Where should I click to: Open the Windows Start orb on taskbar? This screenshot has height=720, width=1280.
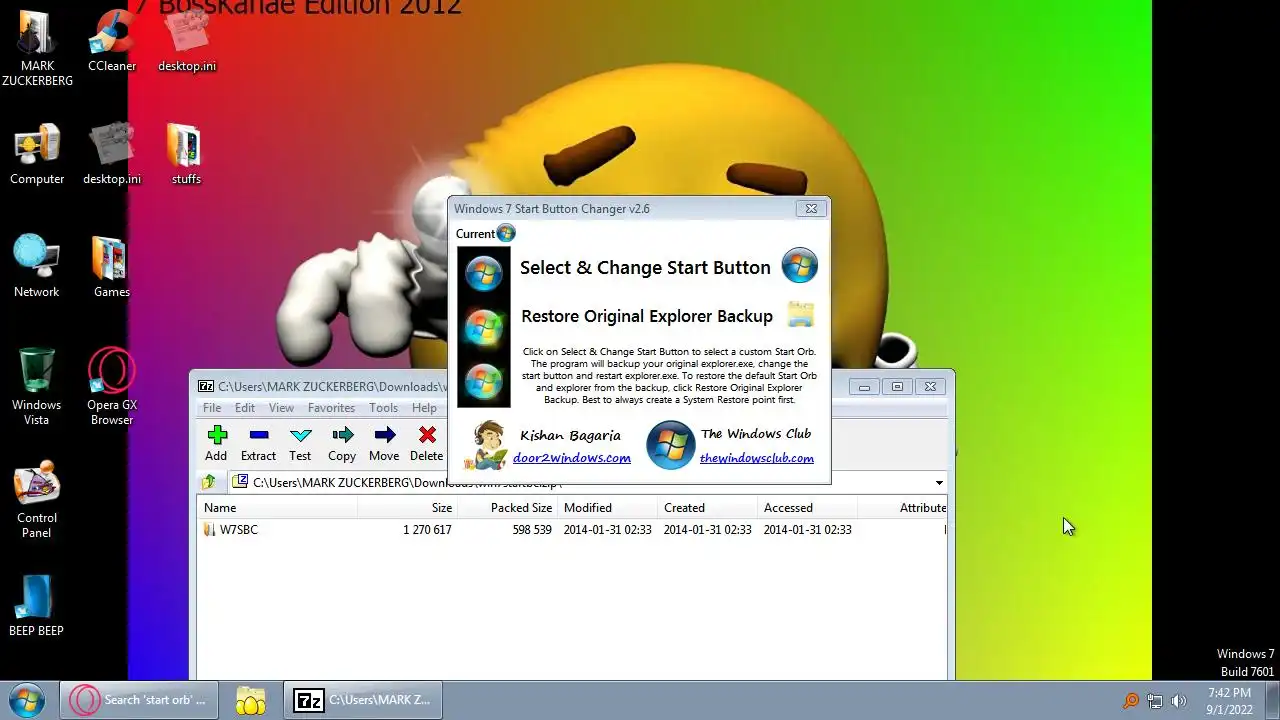pos(27,700)
